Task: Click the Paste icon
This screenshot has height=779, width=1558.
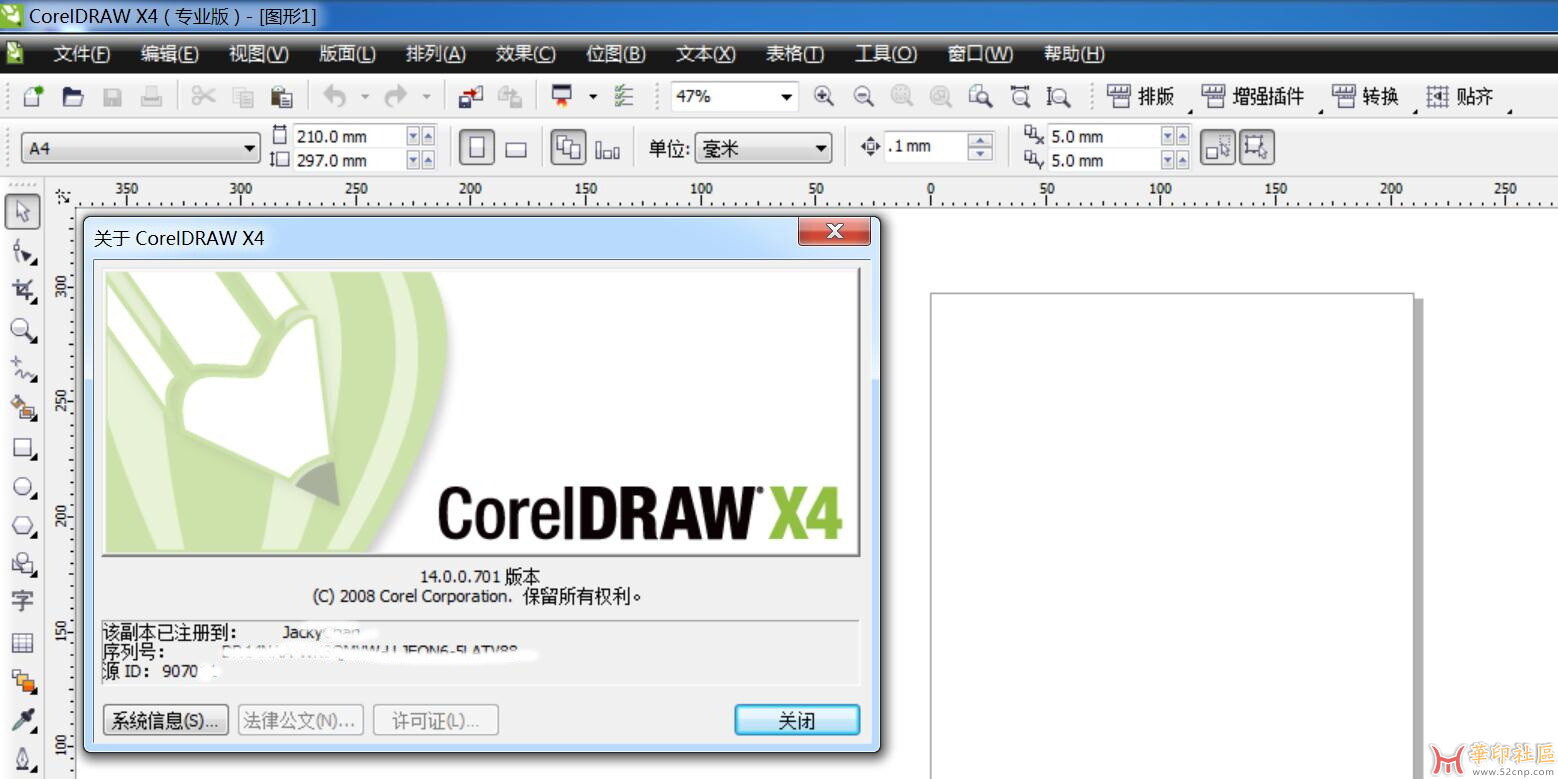Action: (x=283, y=96)
